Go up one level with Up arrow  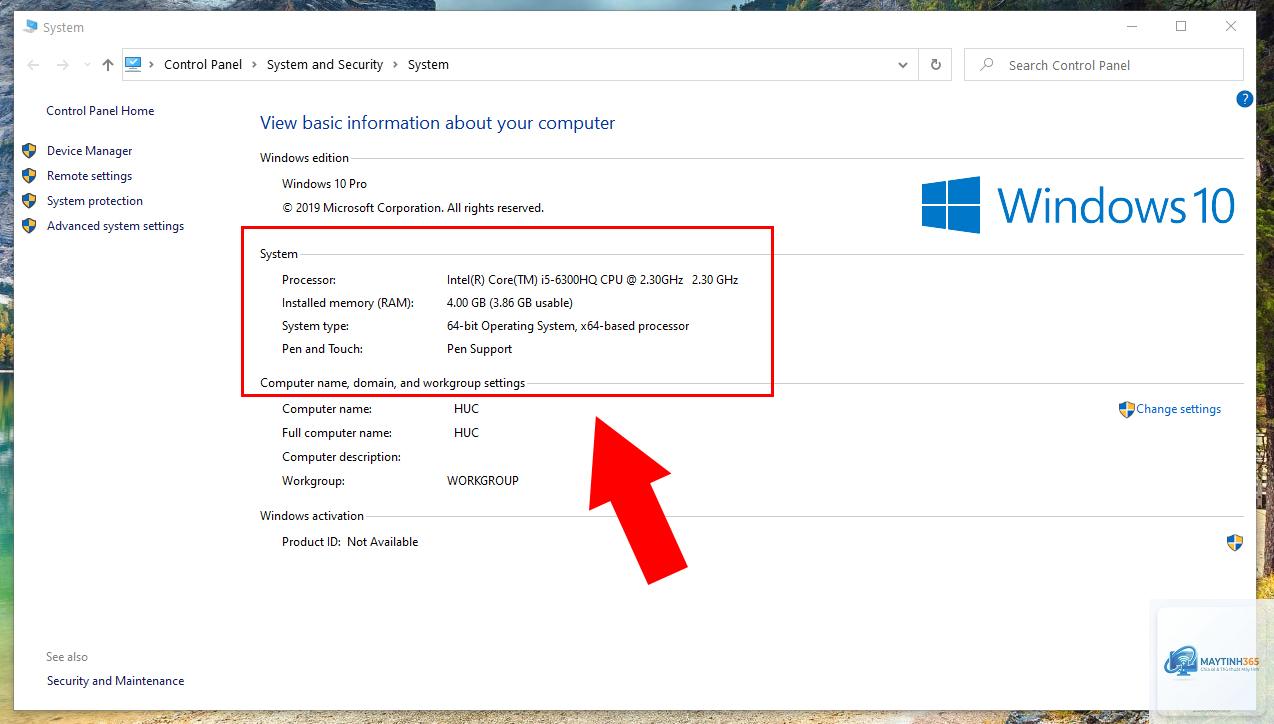108,65
